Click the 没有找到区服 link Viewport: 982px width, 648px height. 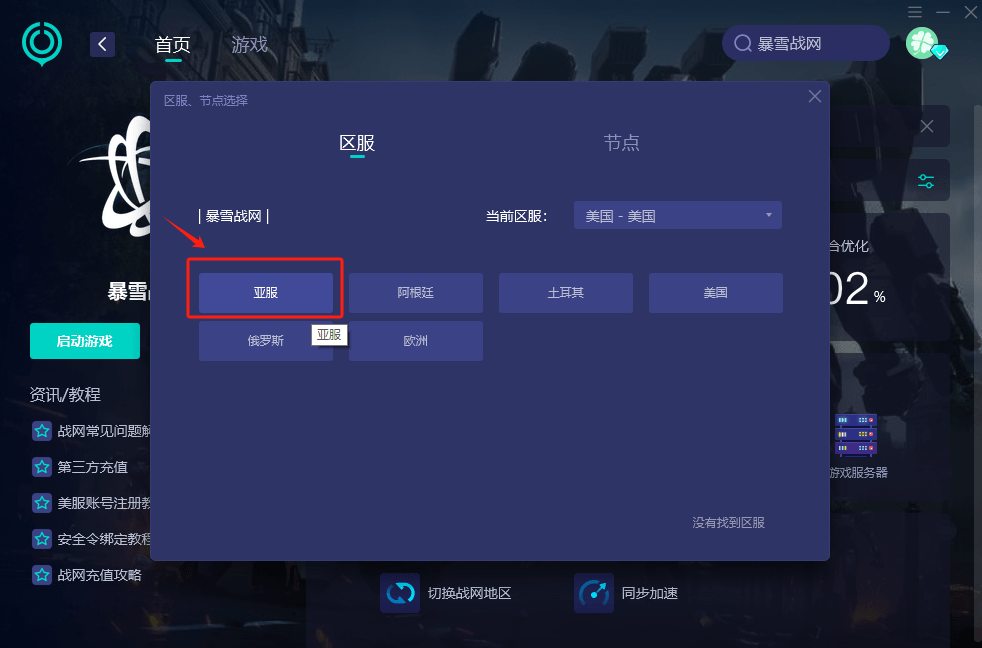(728, 523)
